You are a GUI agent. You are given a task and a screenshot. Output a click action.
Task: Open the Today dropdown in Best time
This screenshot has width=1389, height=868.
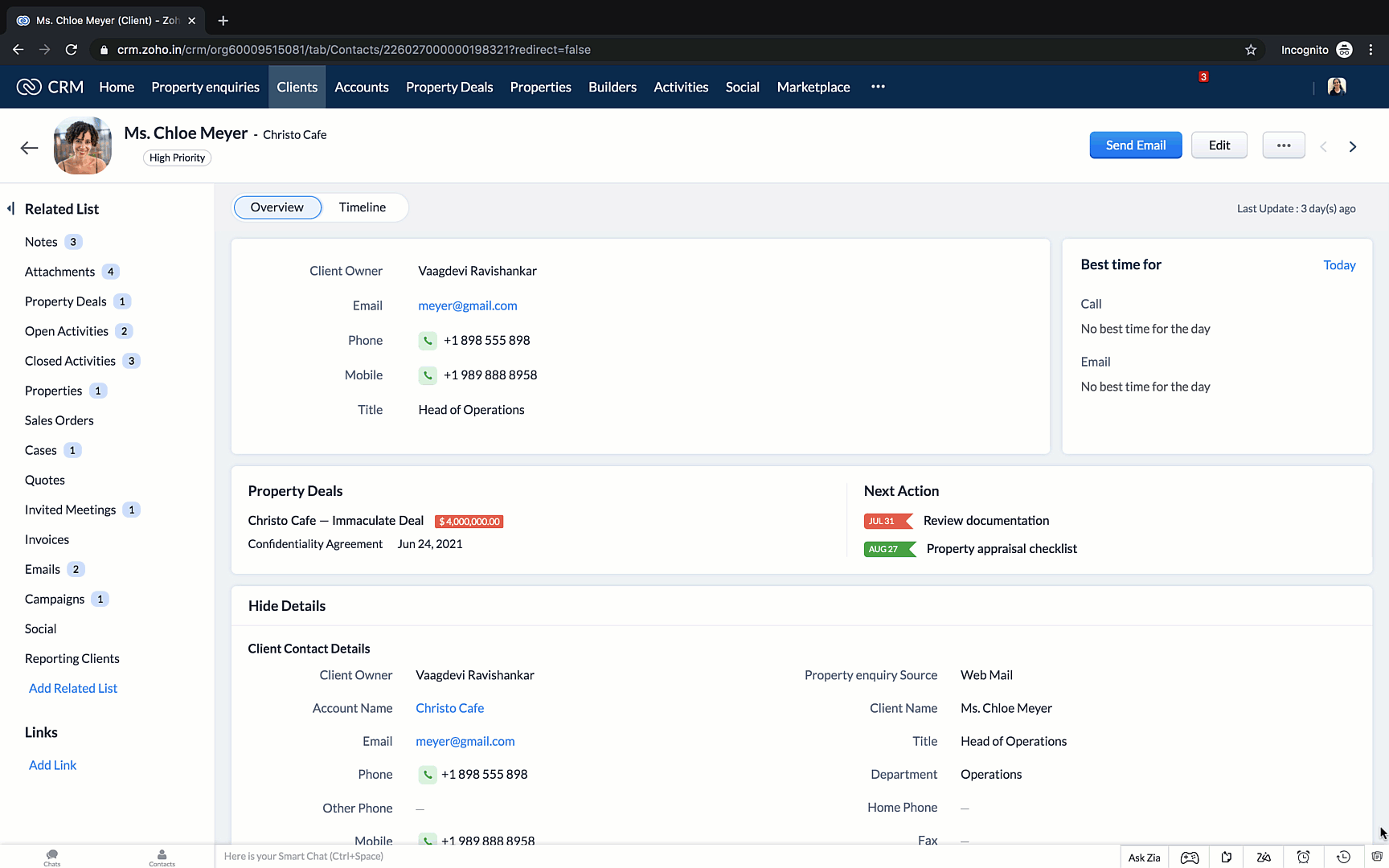pos(1338,265)
